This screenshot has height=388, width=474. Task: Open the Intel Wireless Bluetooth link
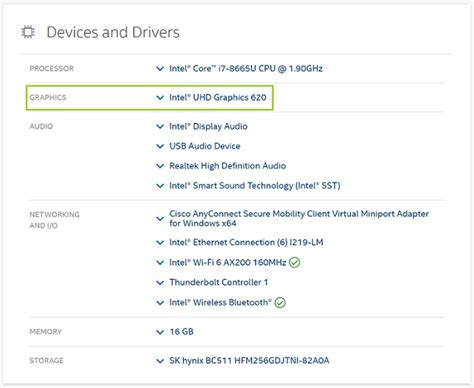coord(220,302)
